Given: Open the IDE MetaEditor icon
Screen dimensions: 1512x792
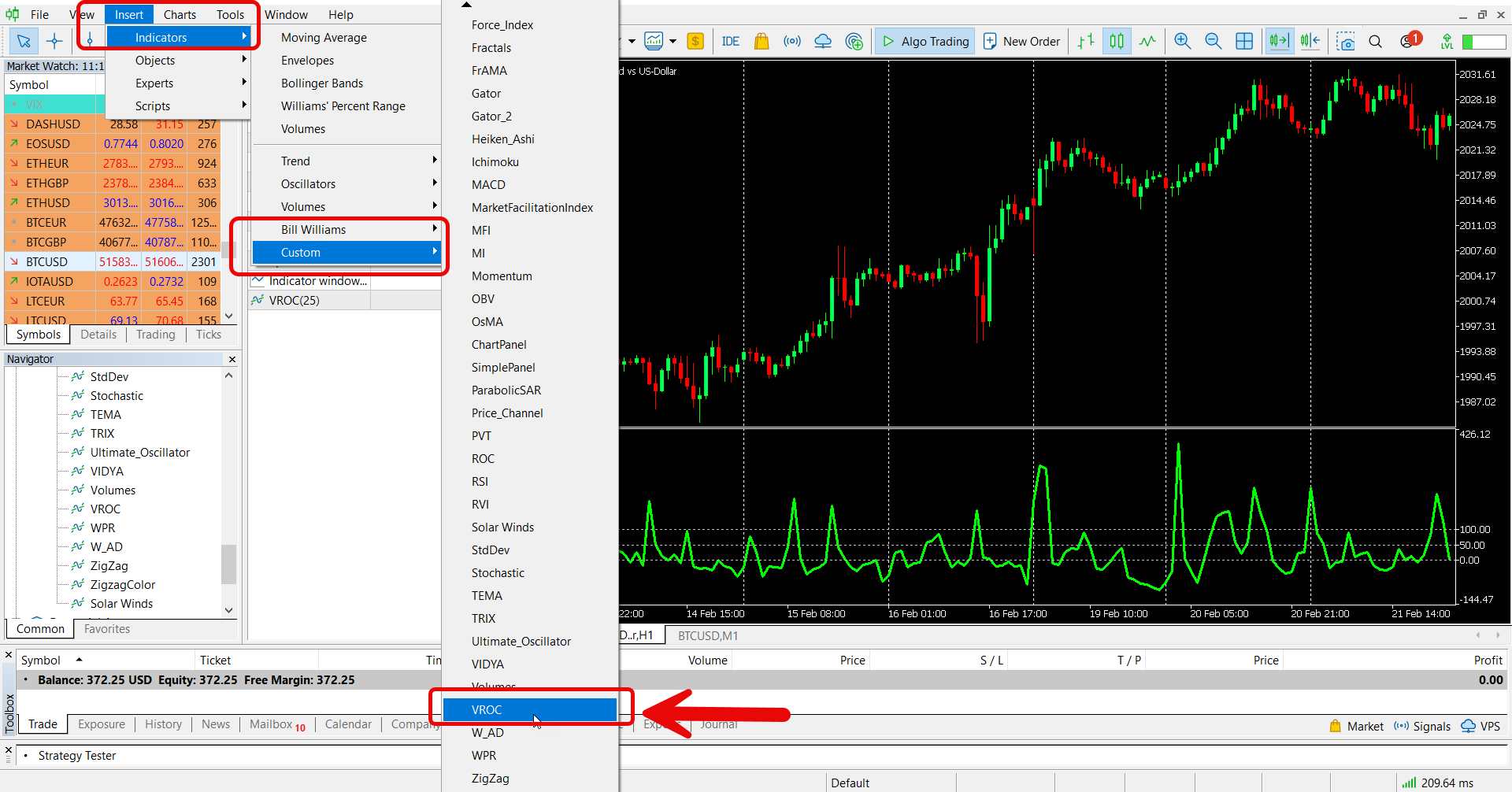Looking at the screenshot, I should point(730,41).
